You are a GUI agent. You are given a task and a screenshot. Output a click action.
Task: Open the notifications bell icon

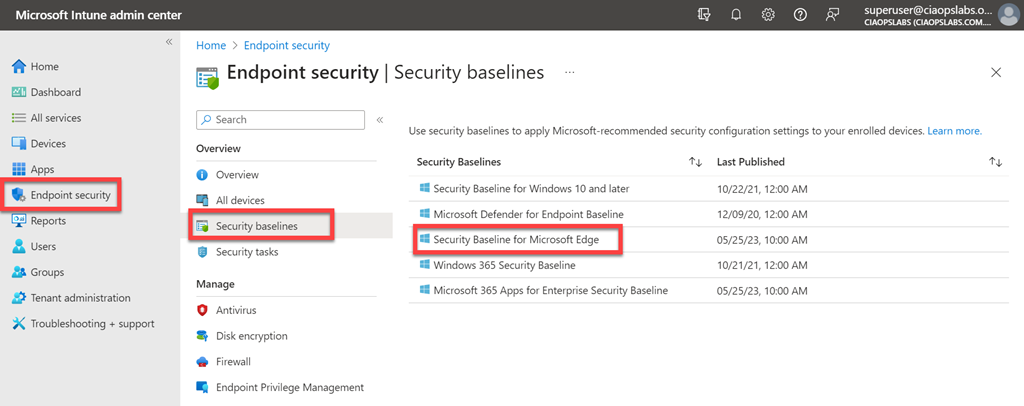click(x=736, y=14)
